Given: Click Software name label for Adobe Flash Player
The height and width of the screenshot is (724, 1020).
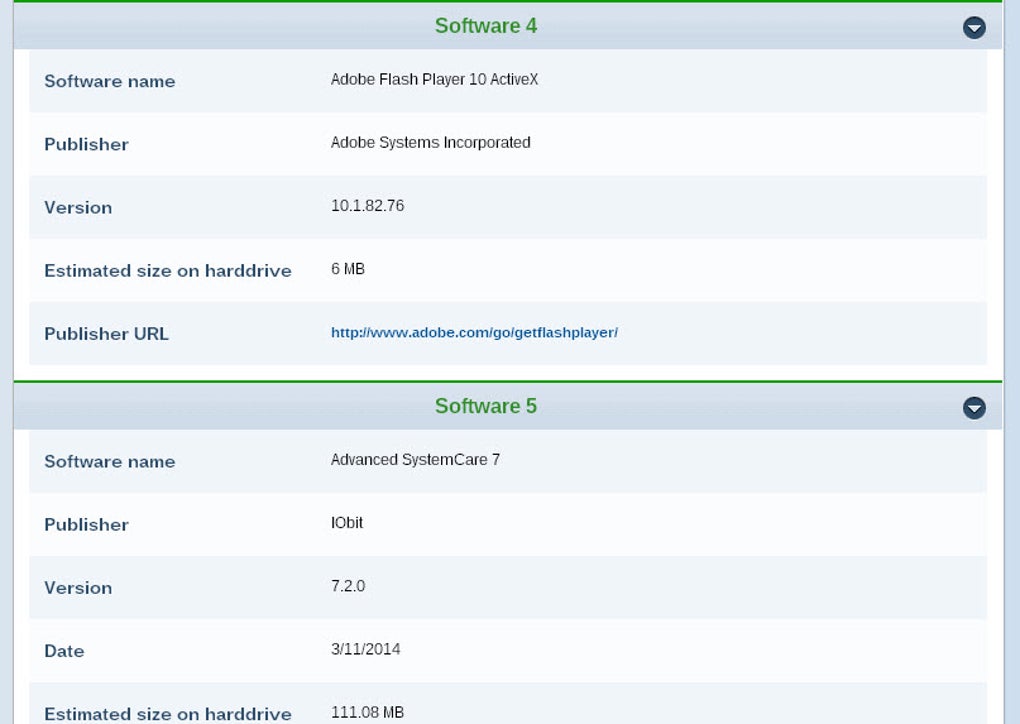Looking at the screenshot, I should pos(110,81).
